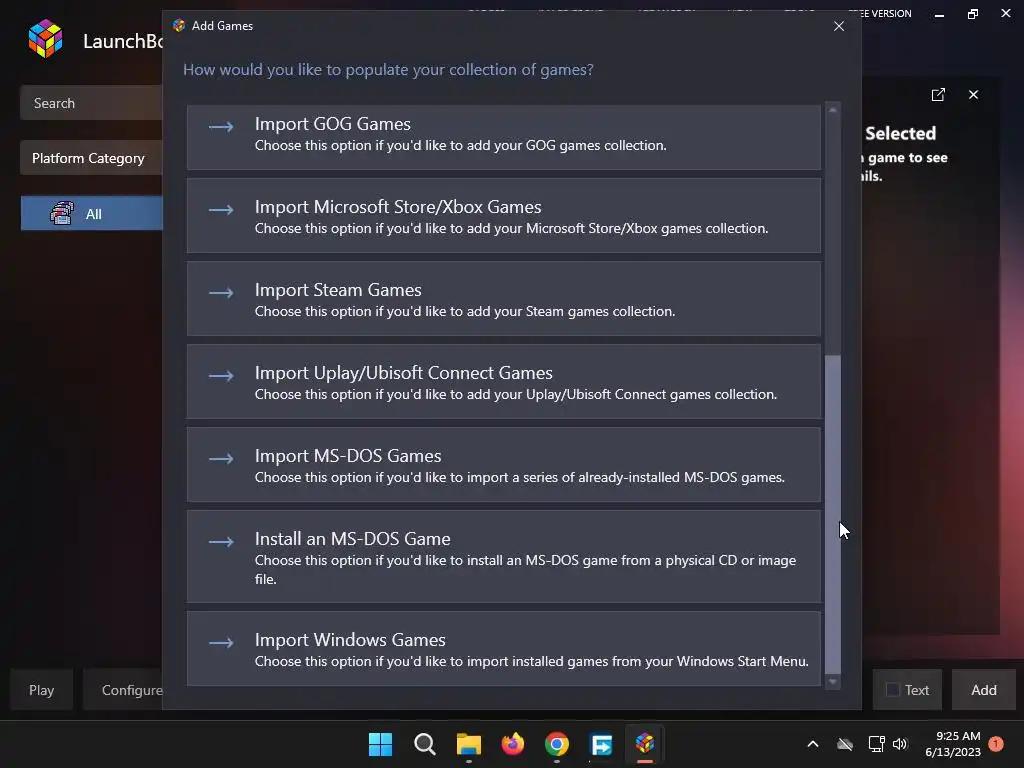
Task: Open the Windows Start menu
Action: tap(381, 744)
